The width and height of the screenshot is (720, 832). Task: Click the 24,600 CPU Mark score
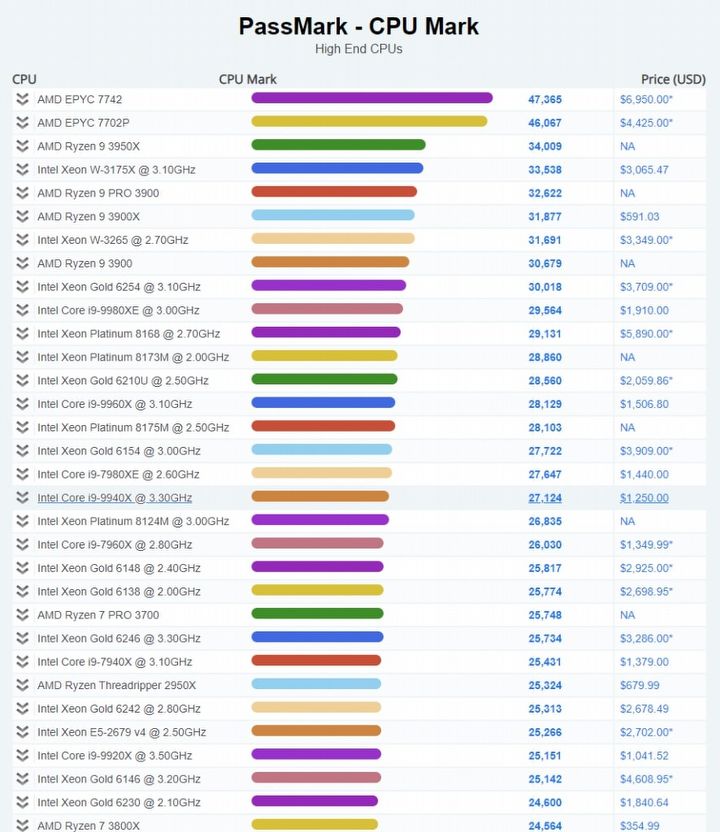pos(545,802)
